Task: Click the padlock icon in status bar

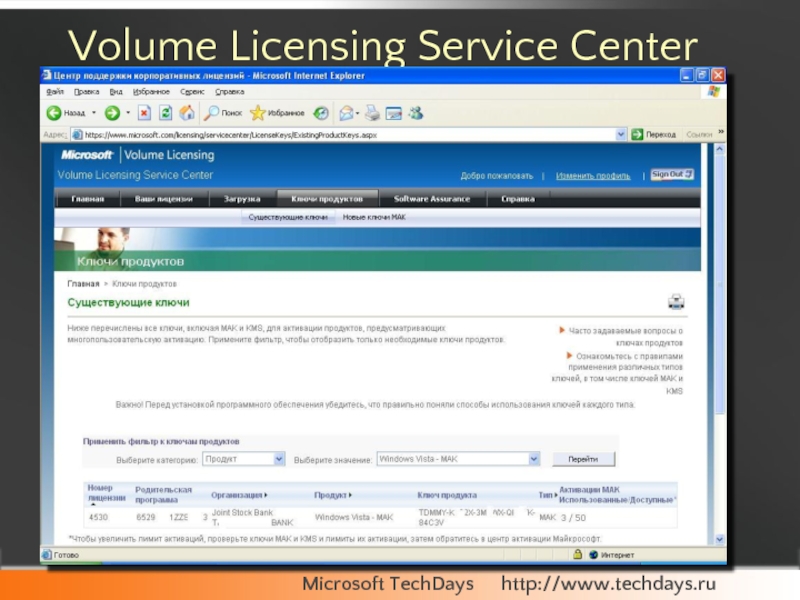Action: [577, 554]
